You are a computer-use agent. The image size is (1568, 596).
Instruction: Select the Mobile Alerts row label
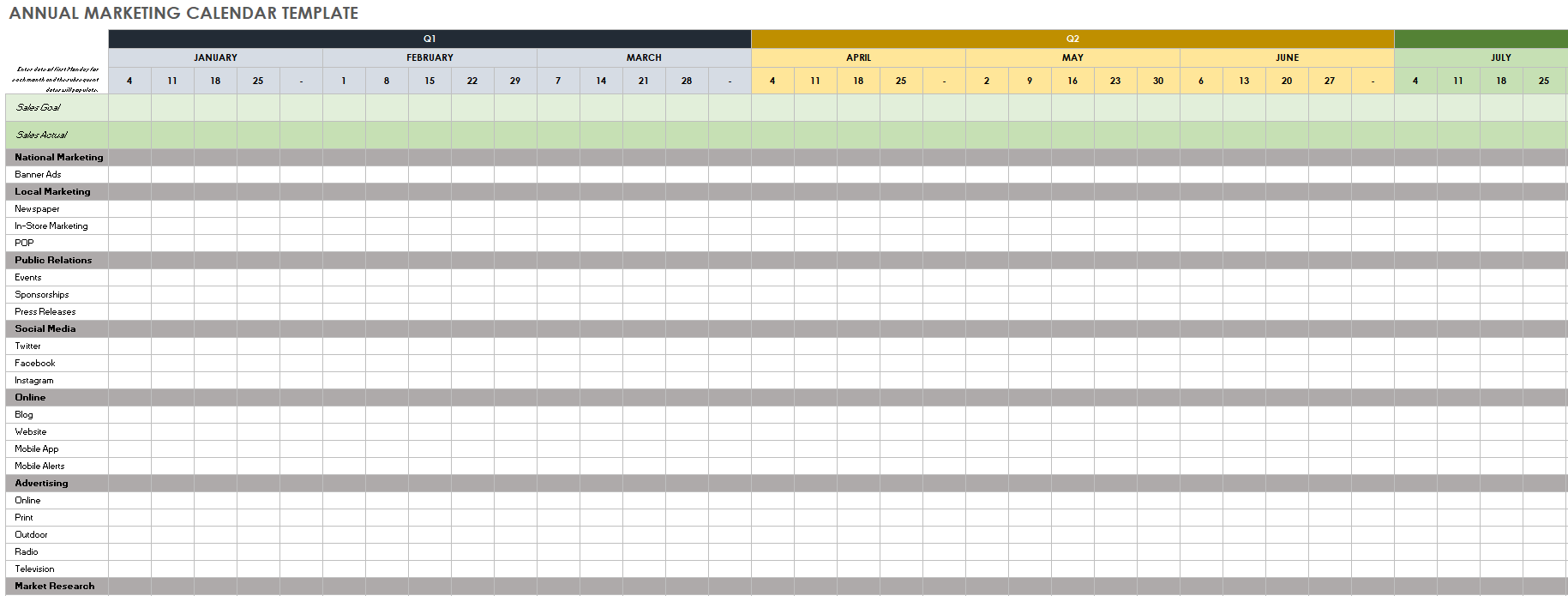coord(39,466)
